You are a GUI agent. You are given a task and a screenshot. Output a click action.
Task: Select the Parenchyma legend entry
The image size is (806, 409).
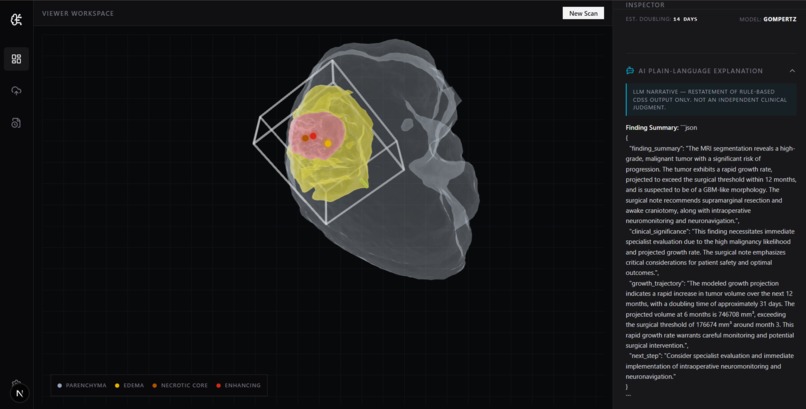point(82,385)
